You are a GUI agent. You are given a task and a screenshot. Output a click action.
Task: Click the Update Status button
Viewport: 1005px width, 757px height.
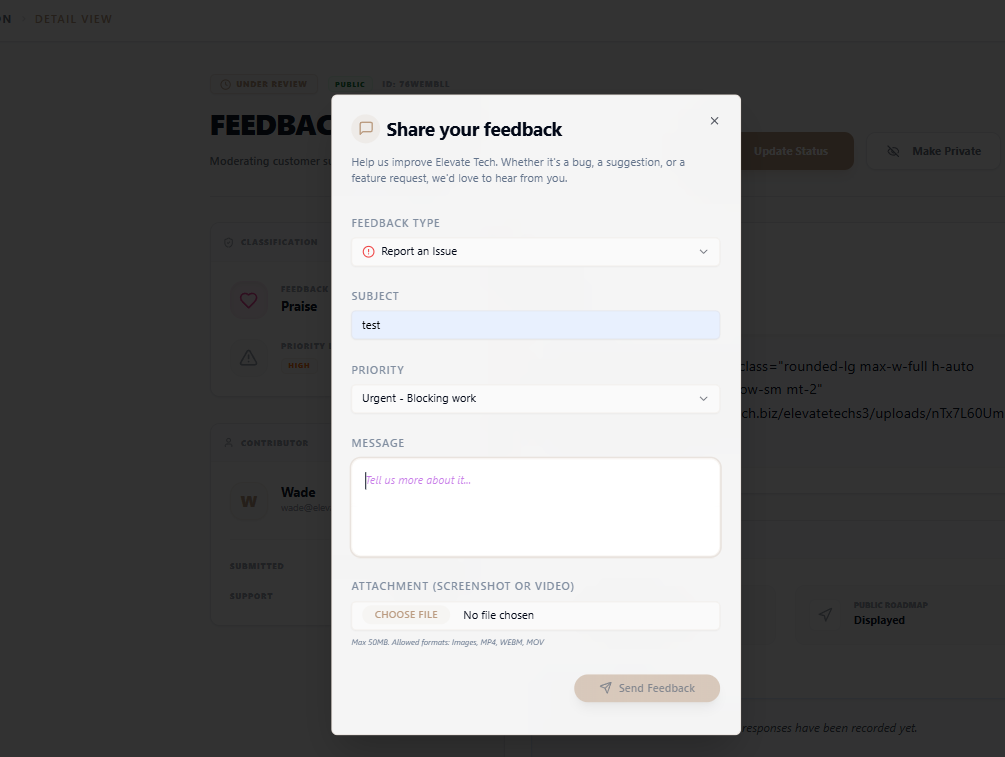(x=790, y=151)
